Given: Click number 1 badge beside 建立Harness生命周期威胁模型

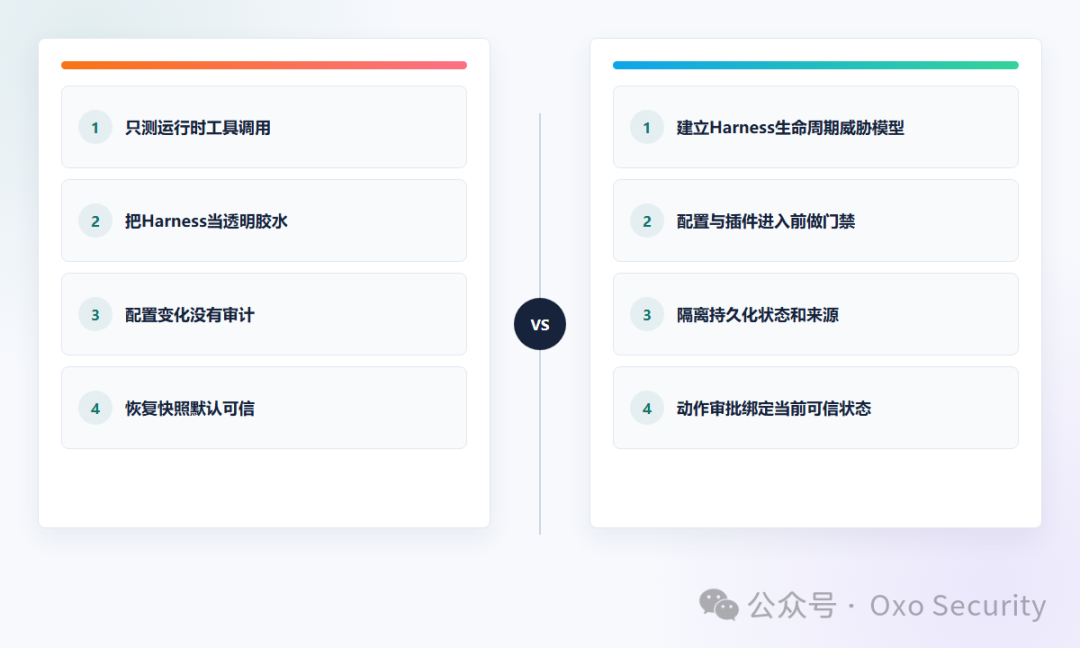Looking at the screenshot, I should (647, 127).
